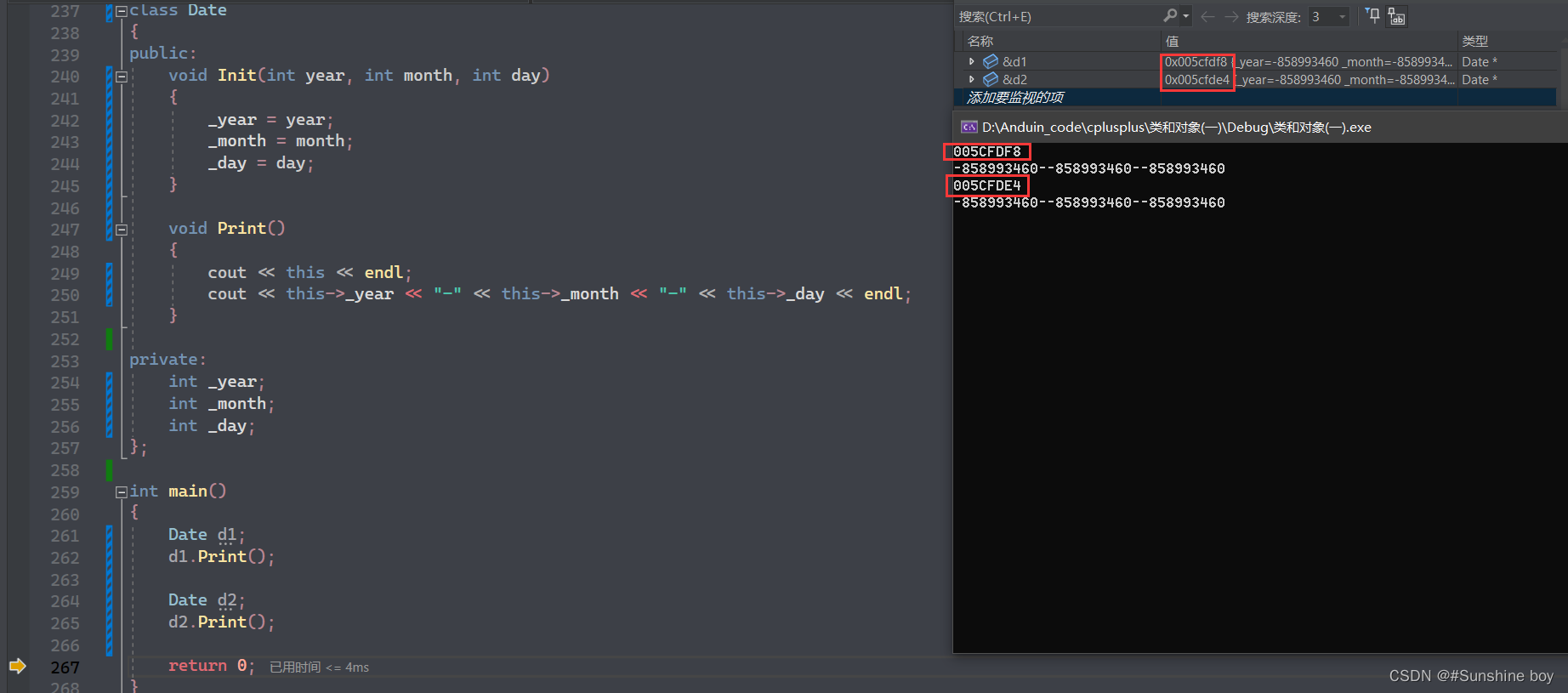Click 'int _month;' member on line 255

point(221,404)
